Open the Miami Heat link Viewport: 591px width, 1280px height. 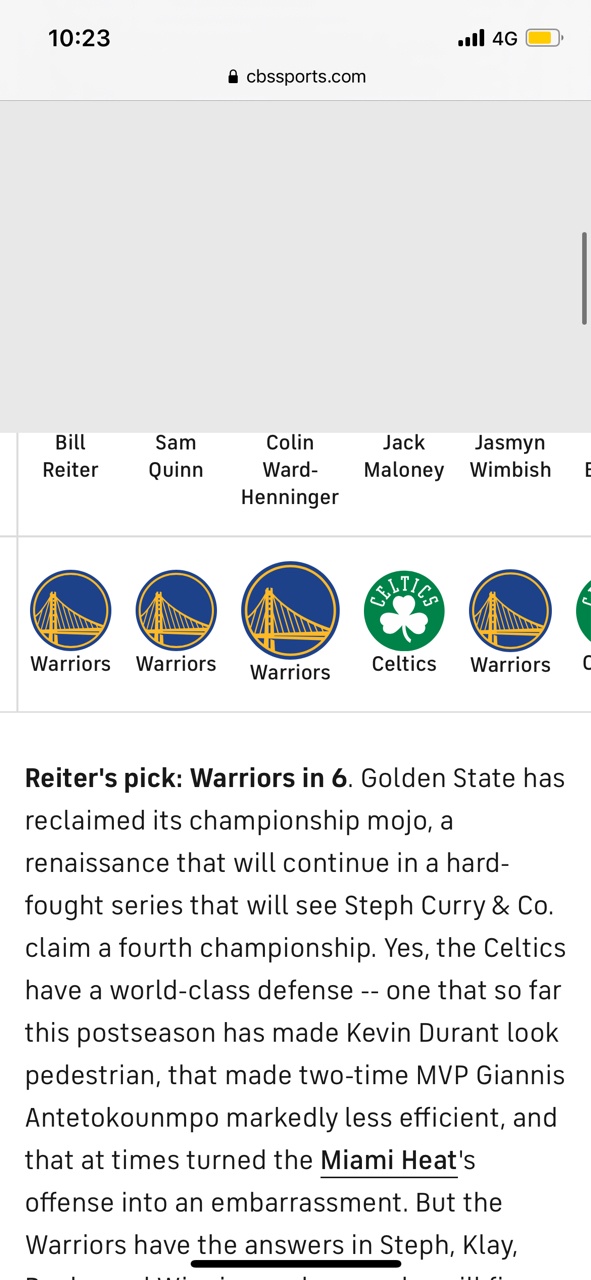388,1161
